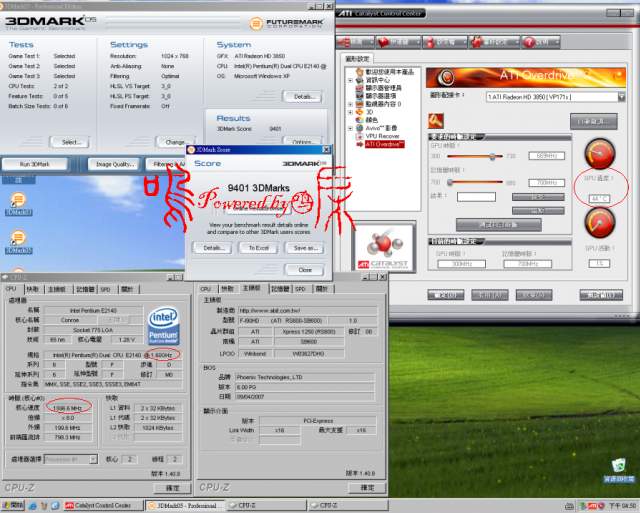This screenshot has width=640, height=513.
Task: Click Select... under Tests in 3DMark05
Action: (x=70, y=142)
